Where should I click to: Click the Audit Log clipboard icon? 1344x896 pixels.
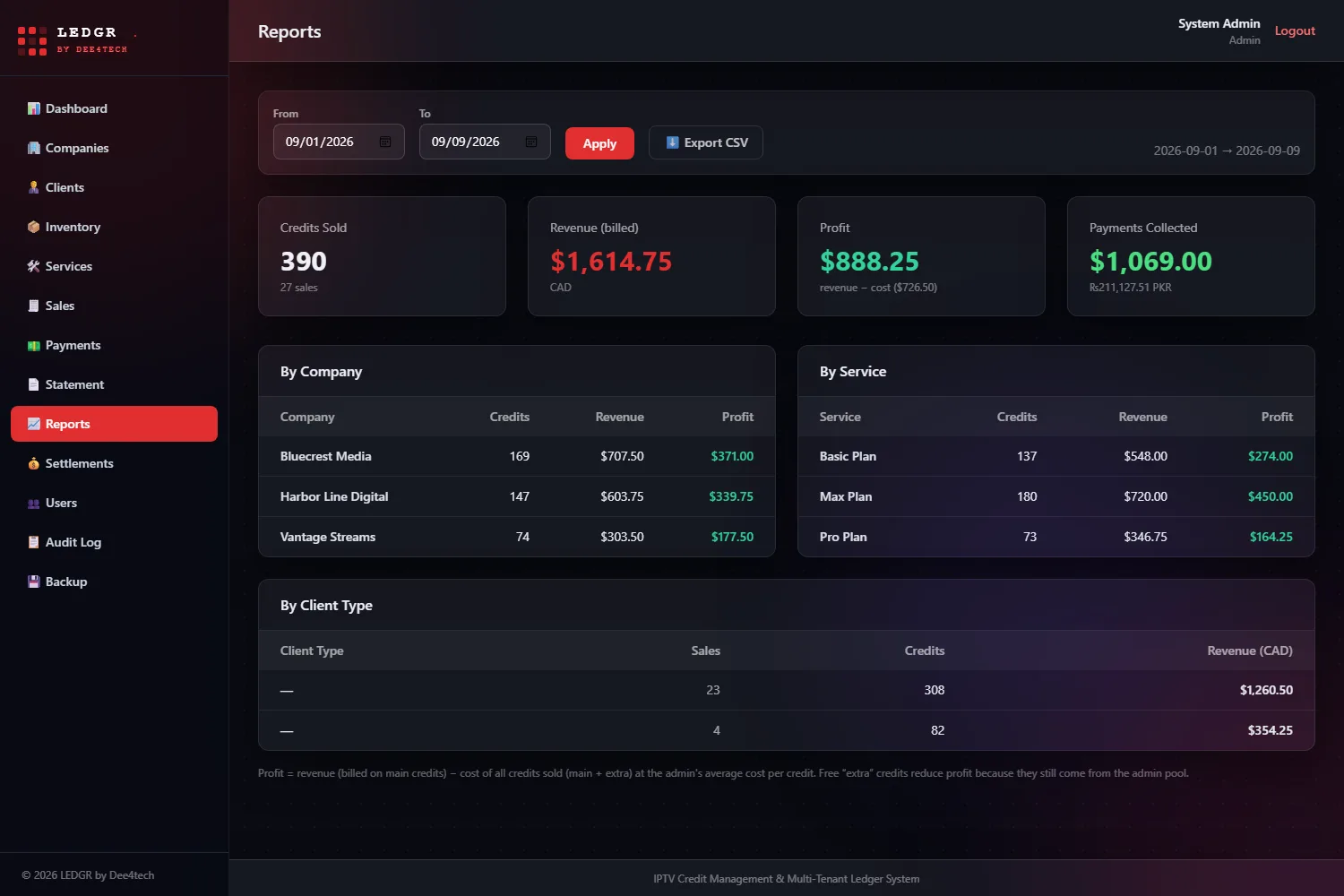(34, 542)
